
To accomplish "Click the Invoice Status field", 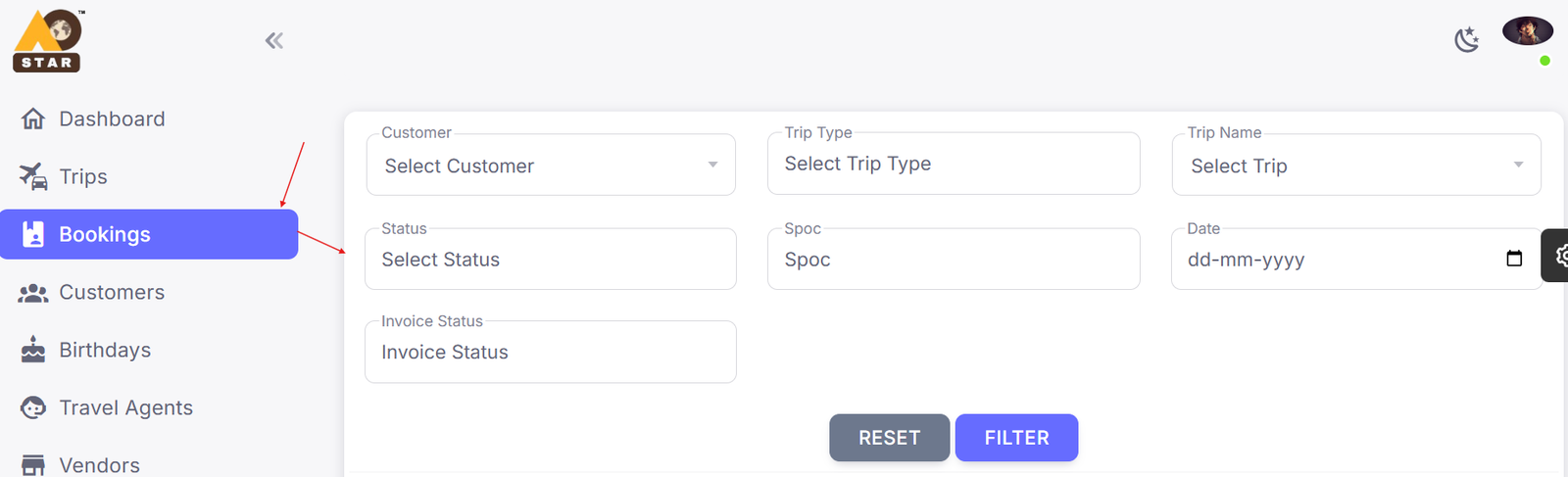I will [x=550, y=353].
